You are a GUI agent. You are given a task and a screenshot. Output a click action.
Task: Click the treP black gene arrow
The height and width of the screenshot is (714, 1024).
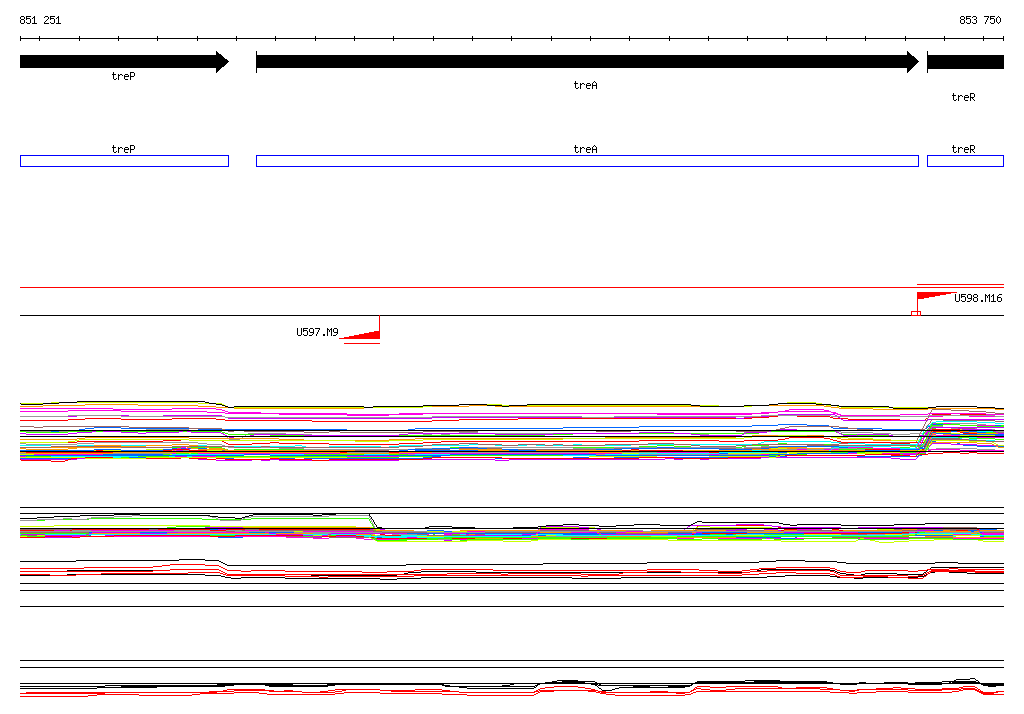125,62
